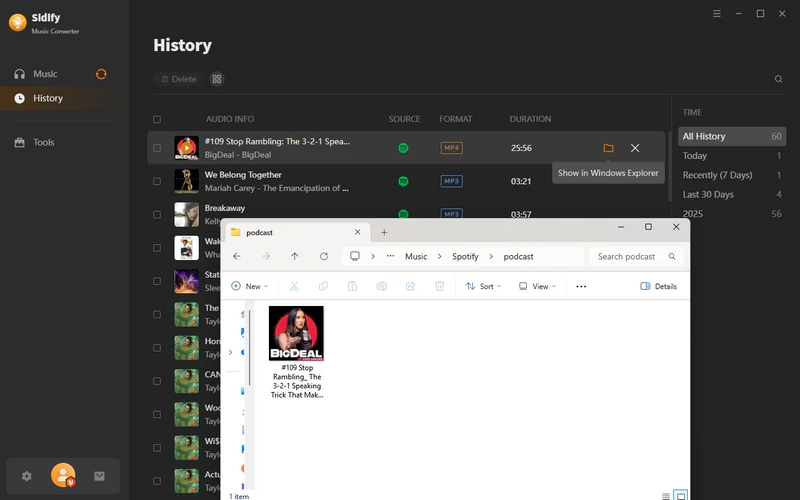Screen dimensions: 800x500
Task: Expand hidden path ellipsis in address bar
Action: click(390, 256)
